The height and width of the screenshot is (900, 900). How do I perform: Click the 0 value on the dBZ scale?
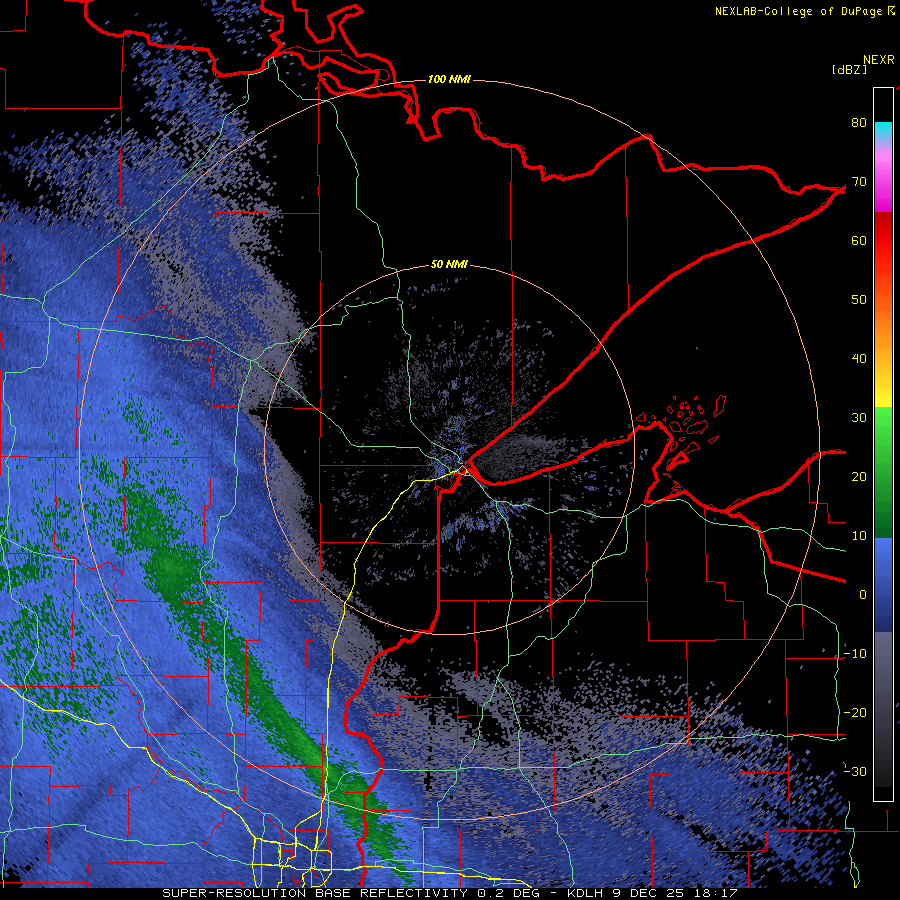point(863,595)
